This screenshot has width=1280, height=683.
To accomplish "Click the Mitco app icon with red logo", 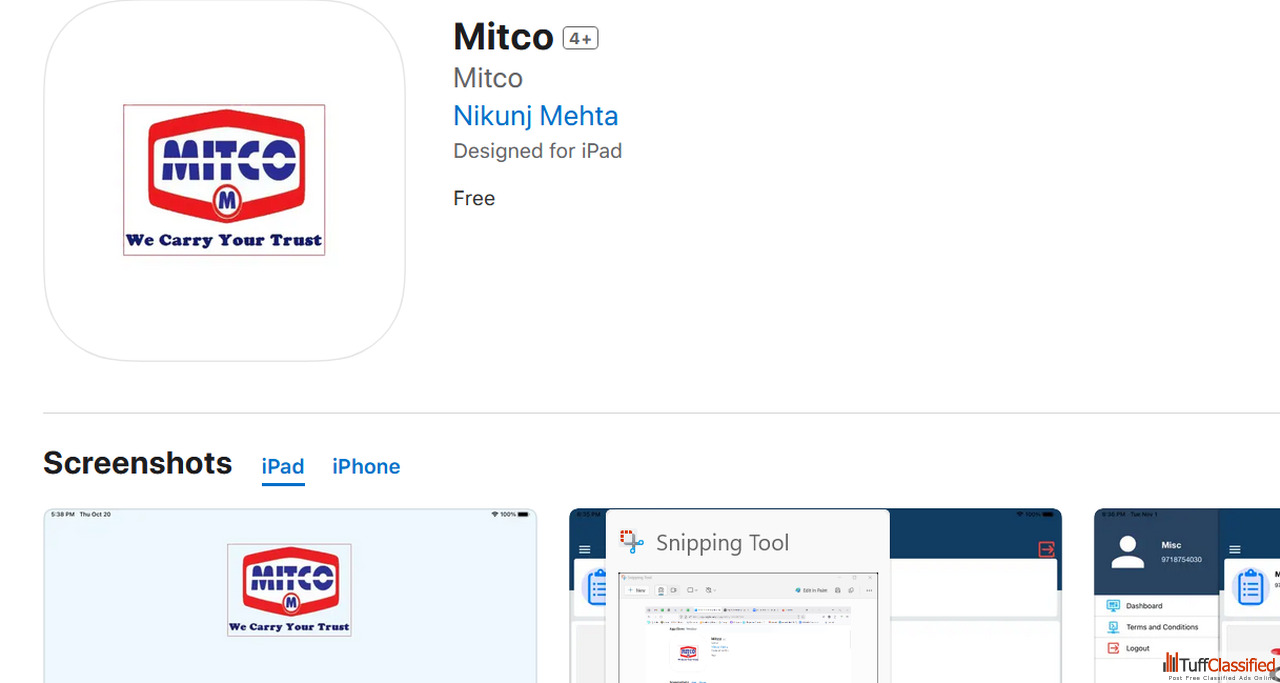I will pos(224,180).
